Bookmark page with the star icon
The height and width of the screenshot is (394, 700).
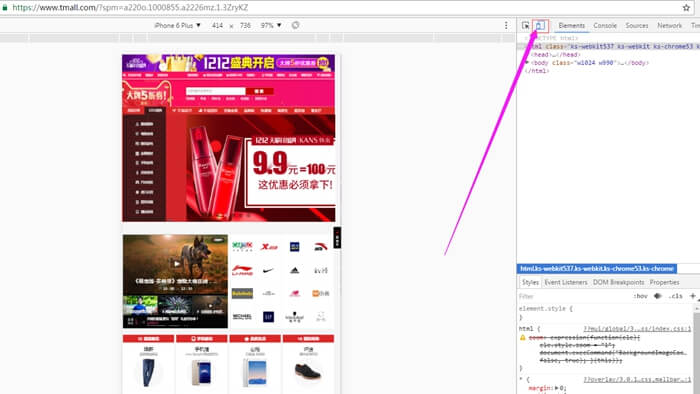(x=686, y=8)
